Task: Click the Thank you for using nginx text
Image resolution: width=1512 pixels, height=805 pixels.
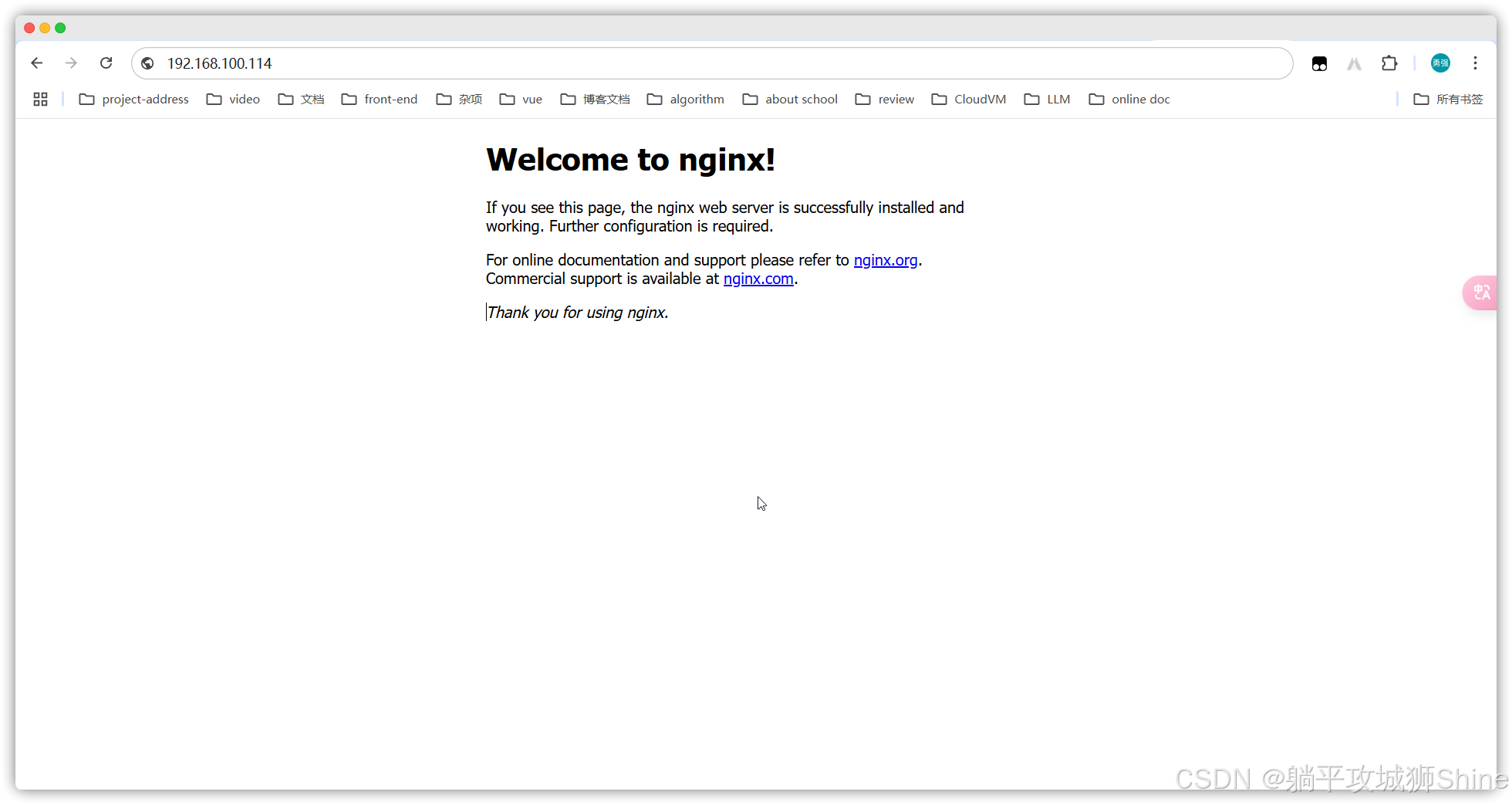Action: tap(578, 313)
